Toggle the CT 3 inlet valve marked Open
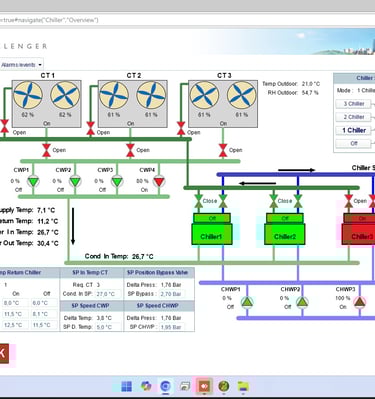The image size is (375, 399). coord(181,129)
